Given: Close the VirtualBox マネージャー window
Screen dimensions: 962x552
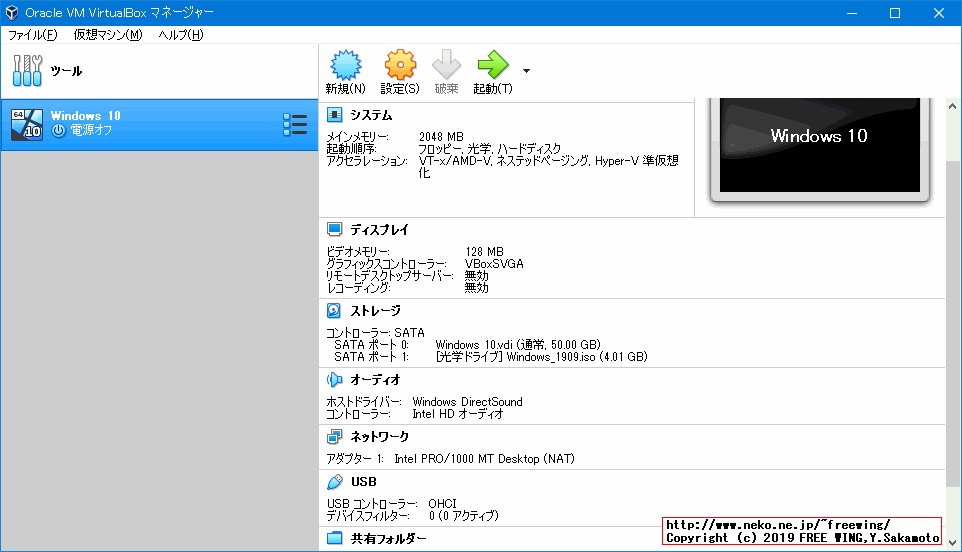Looking at the screenshot, I should click(939, 13).
